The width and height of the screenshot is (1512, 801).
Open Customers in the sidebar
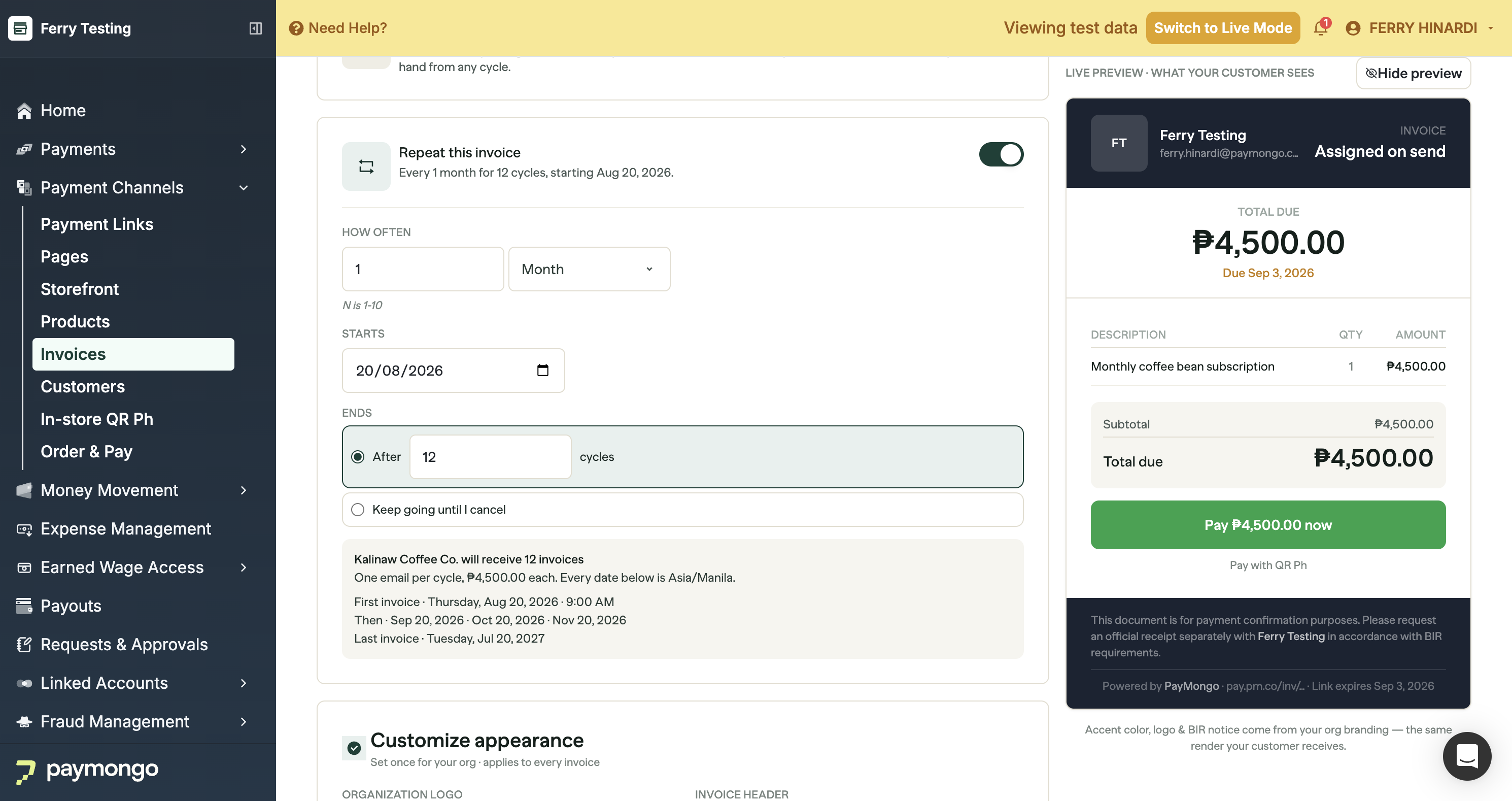pyautogui.click(x=83, y=386)
